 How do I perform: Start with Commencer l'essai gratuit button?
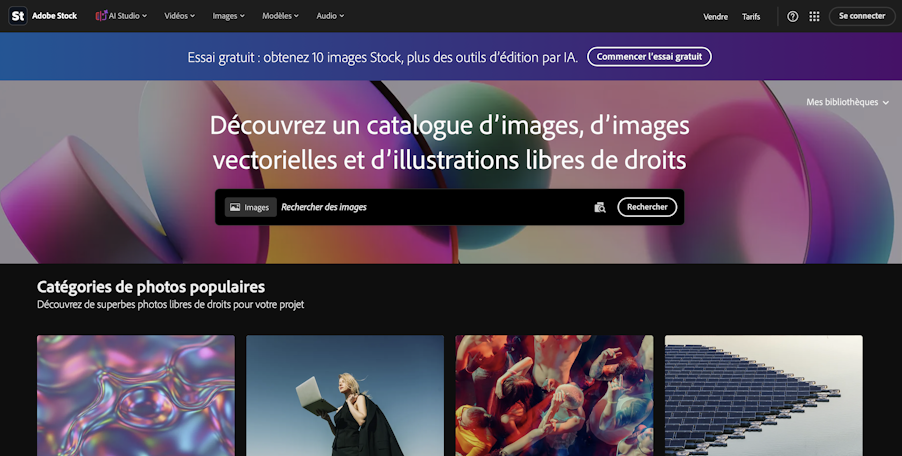(x=649, y=56)
